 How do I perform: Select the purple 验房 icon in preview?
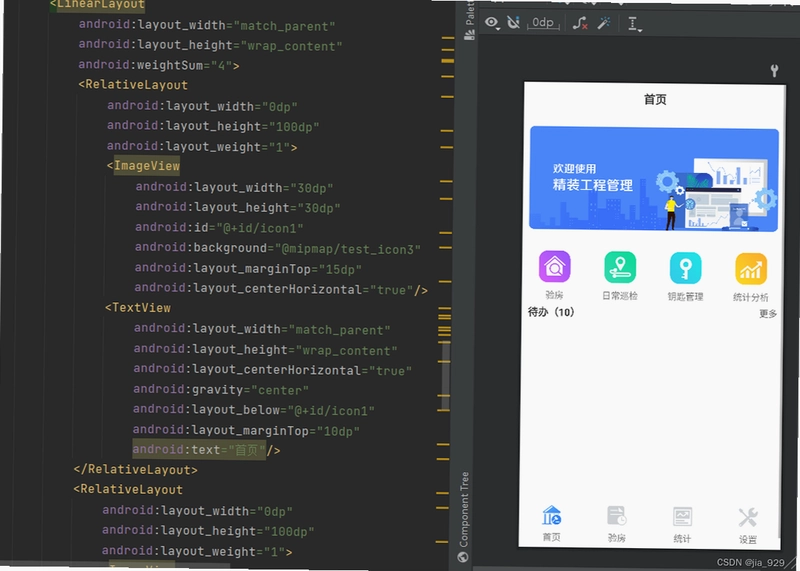(554, 266)
